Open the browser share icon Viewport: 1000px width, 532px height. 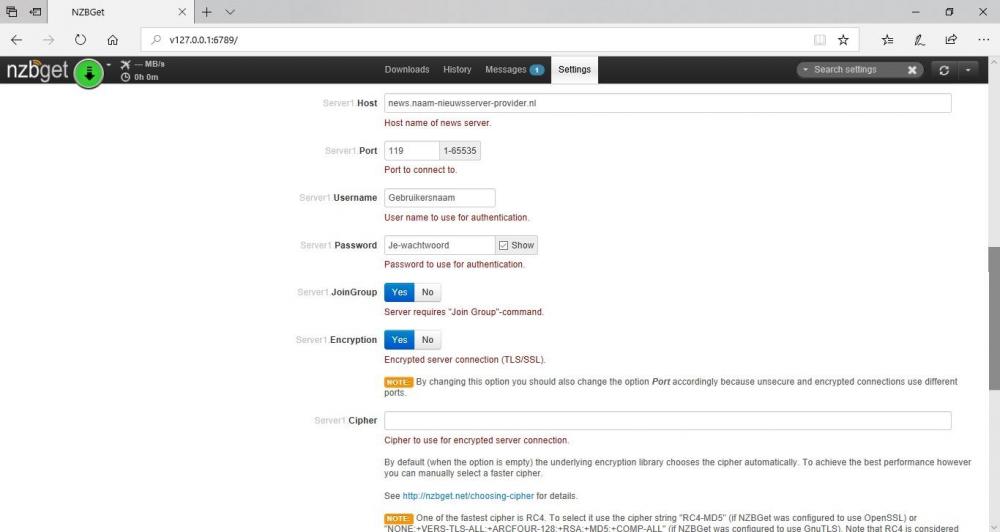(x=950, y=40)
